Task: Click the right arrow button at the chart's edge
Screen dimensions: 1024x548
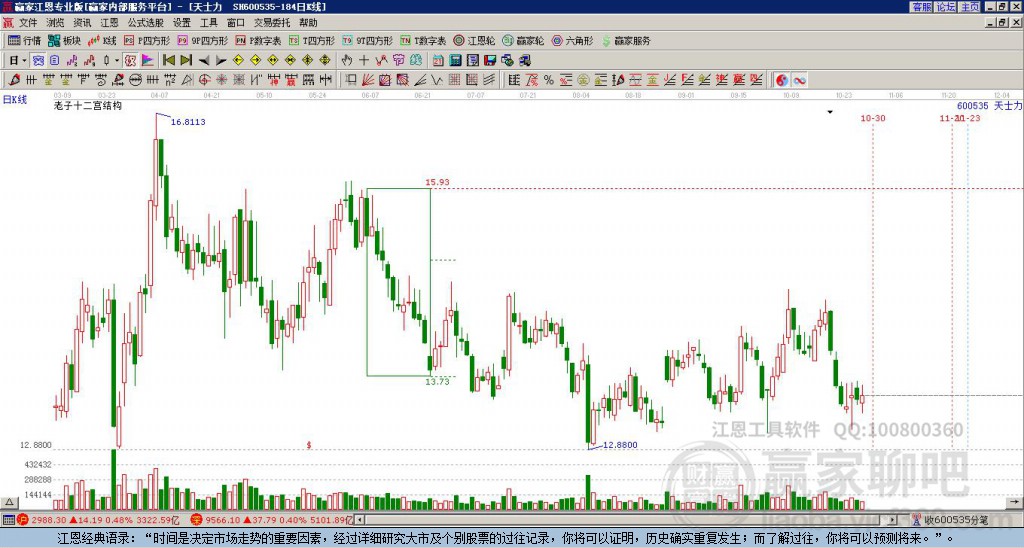Action: (1015, 502)
